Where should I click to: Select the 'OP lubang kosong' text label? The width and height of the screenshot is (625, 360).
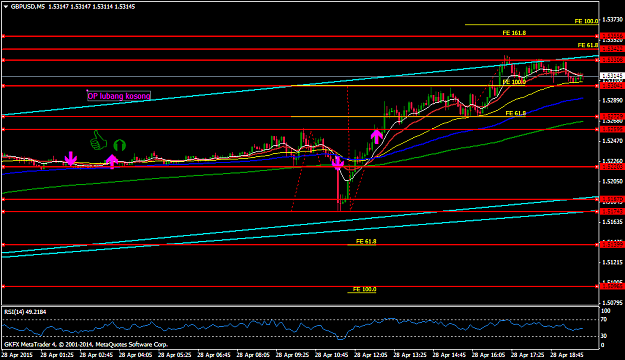point(119,96)
